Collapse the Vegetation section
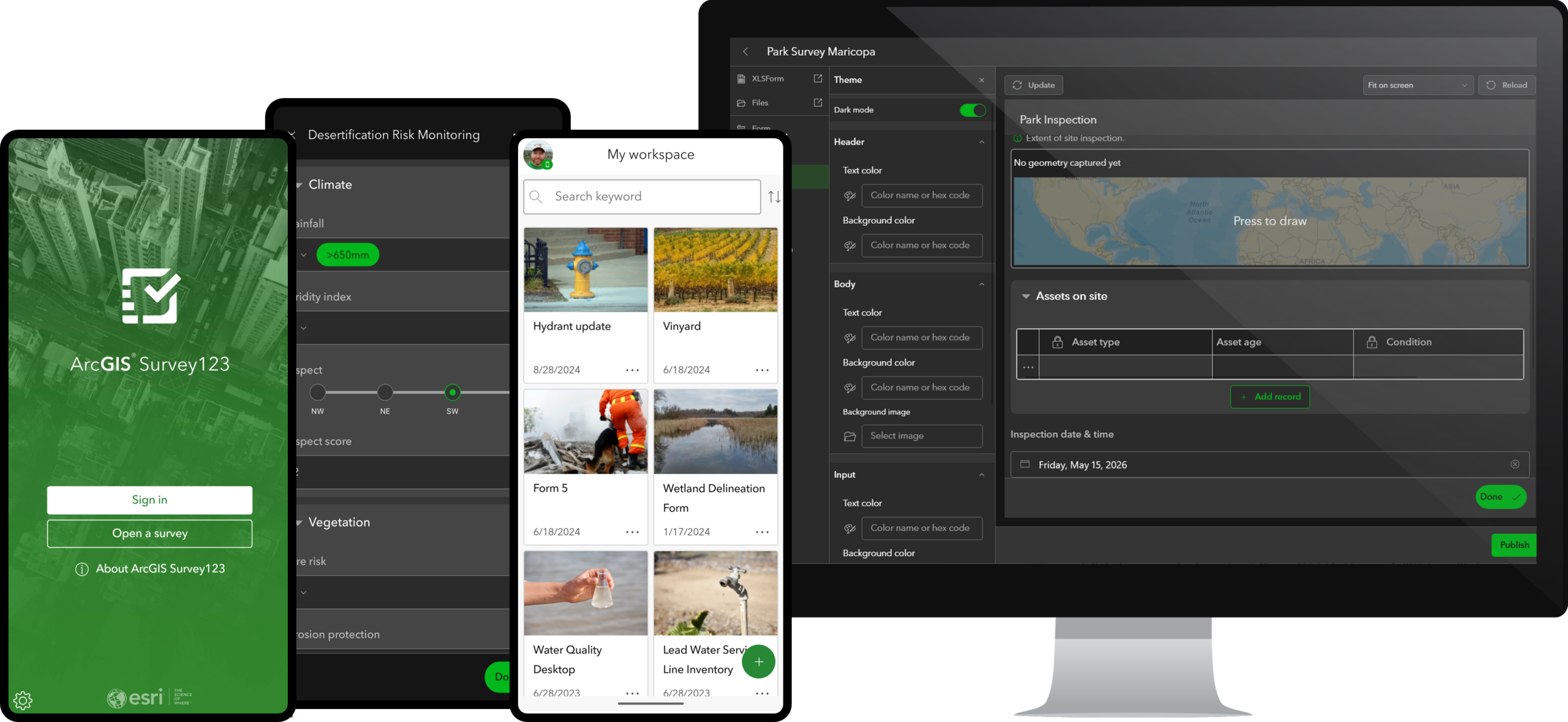This screenshot has width=1568, height=722. pos(300,522)
